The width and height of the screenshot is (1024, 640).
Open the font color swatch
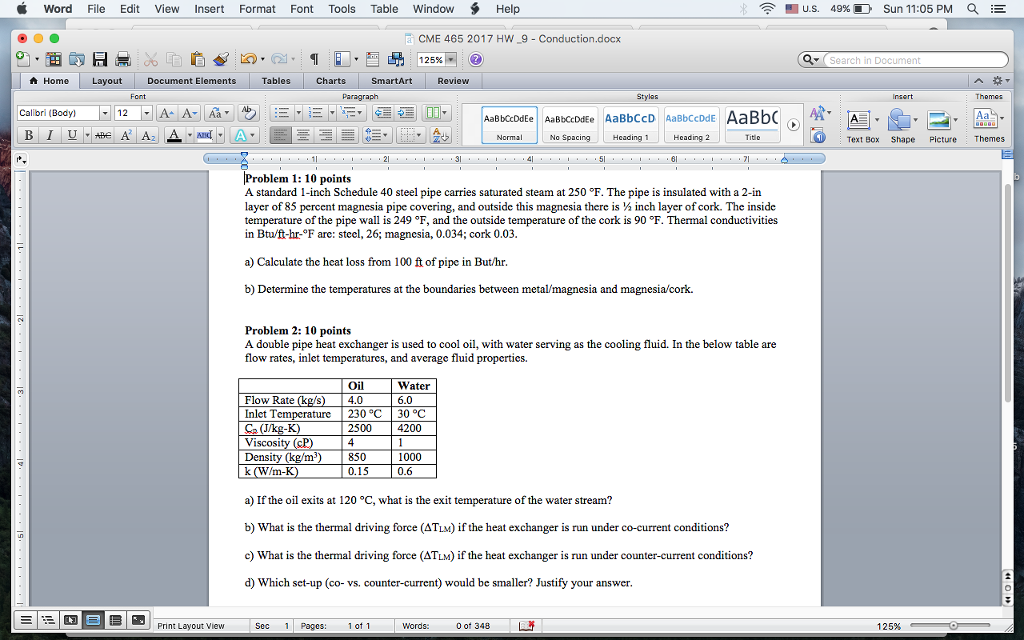click(x=174, y=134)
